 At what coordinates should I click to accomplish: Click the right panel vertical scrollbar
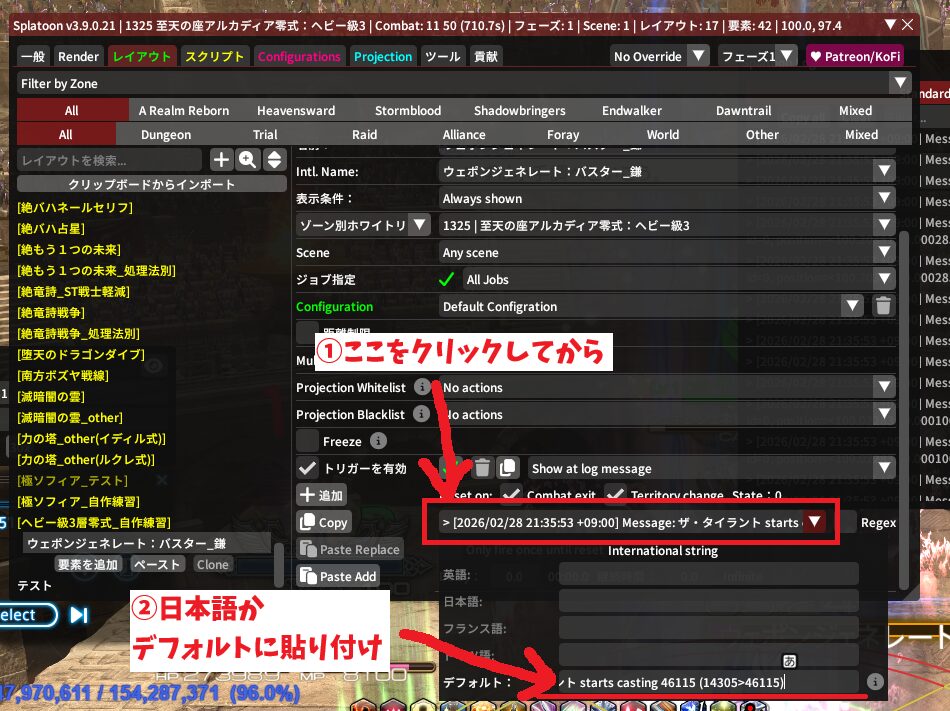[x=905, y=400]
